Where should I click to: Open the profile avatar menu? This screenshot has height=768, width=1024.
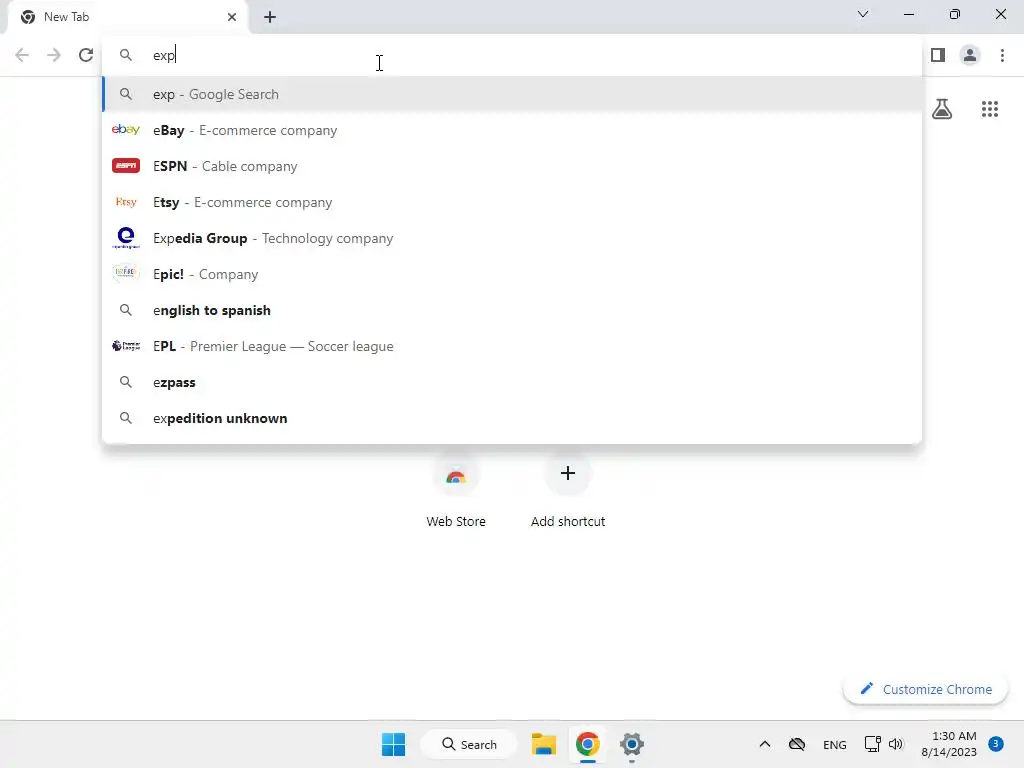(x=970, y=55)
